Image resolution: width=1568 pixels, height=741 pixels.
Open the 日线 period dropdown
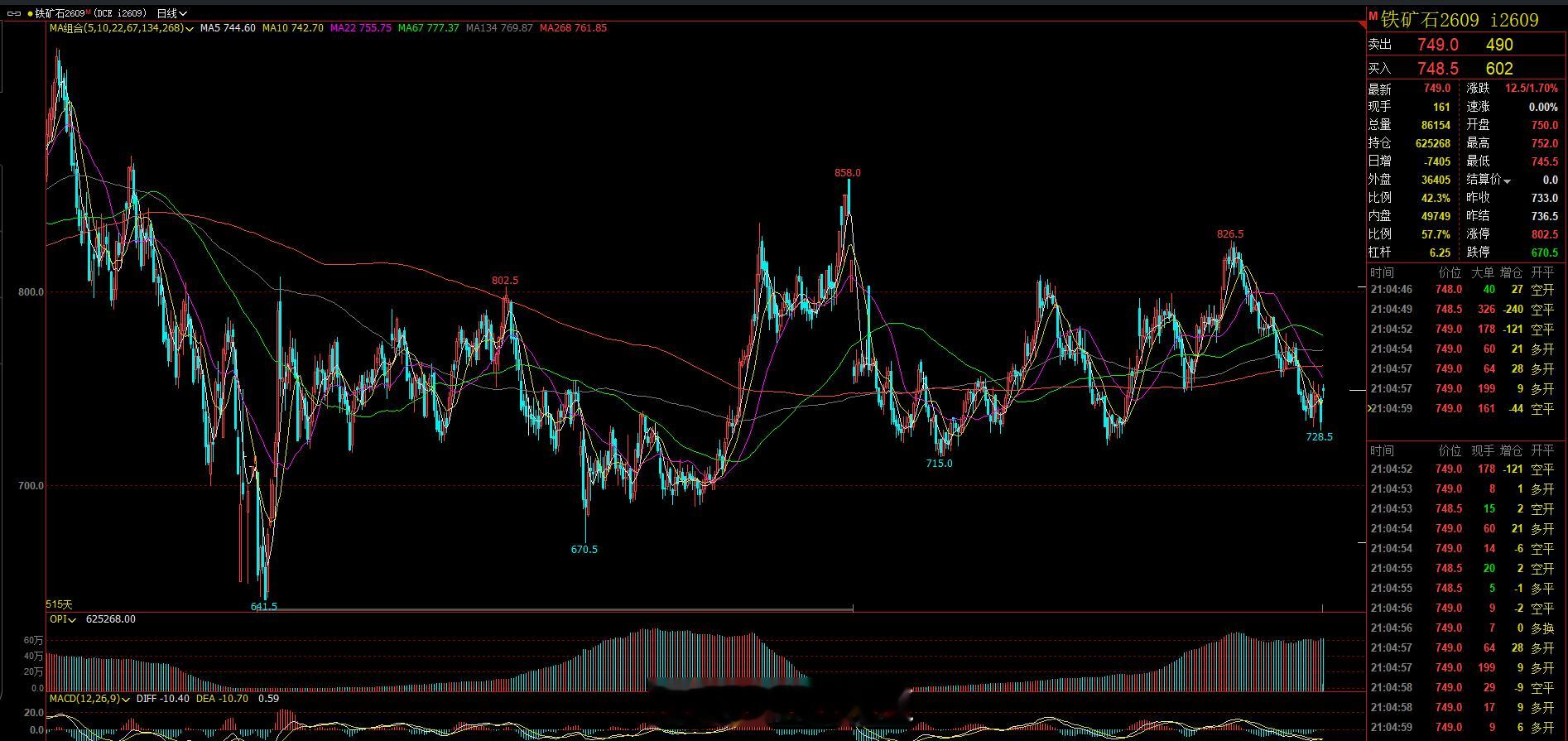(172, 13)
